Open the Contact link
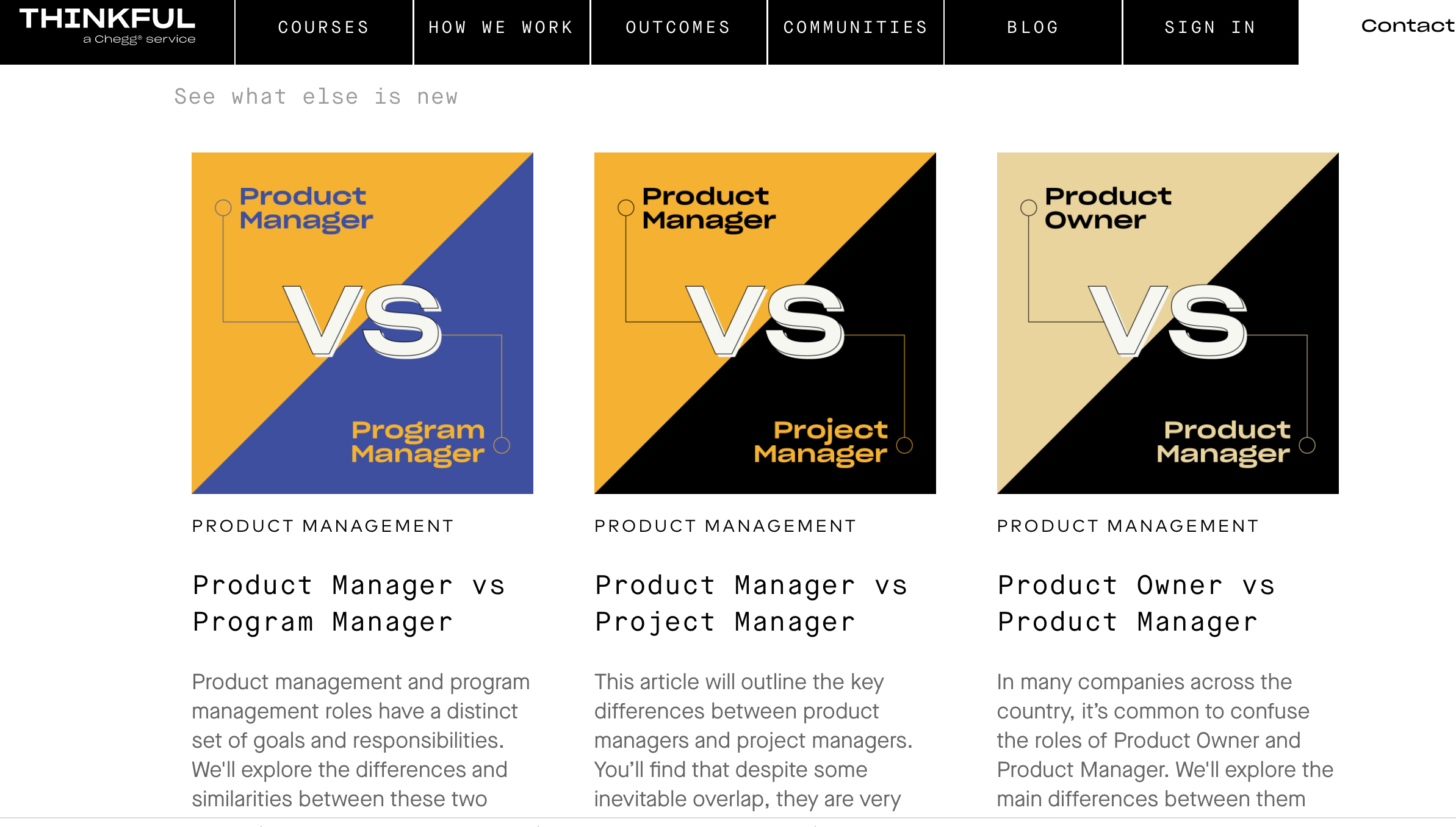 [x=1408, y=26]
